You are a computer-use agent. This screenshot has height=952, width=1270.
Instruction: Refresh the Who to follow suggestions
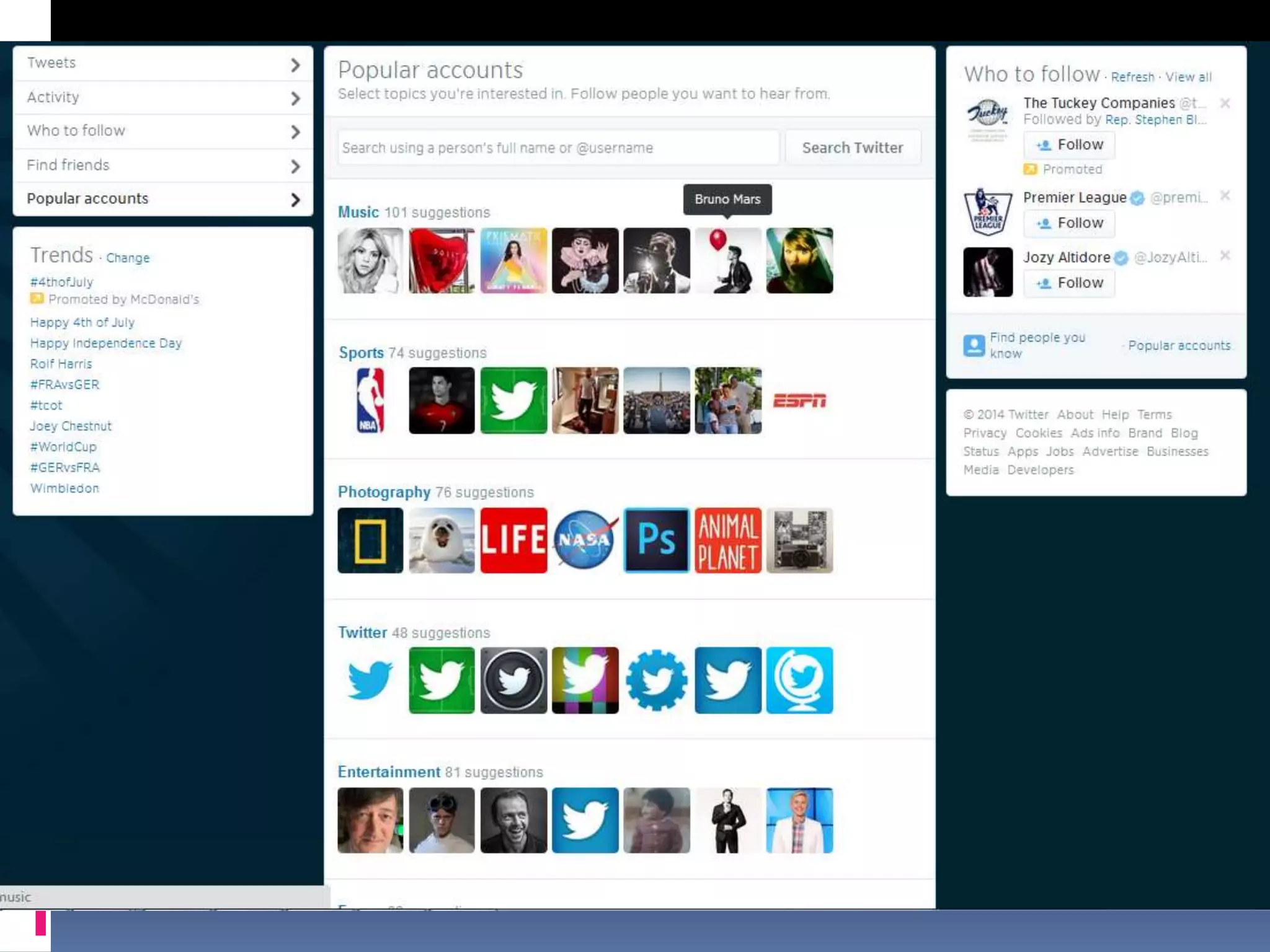pyautogui.click(x=1132, y=77)
